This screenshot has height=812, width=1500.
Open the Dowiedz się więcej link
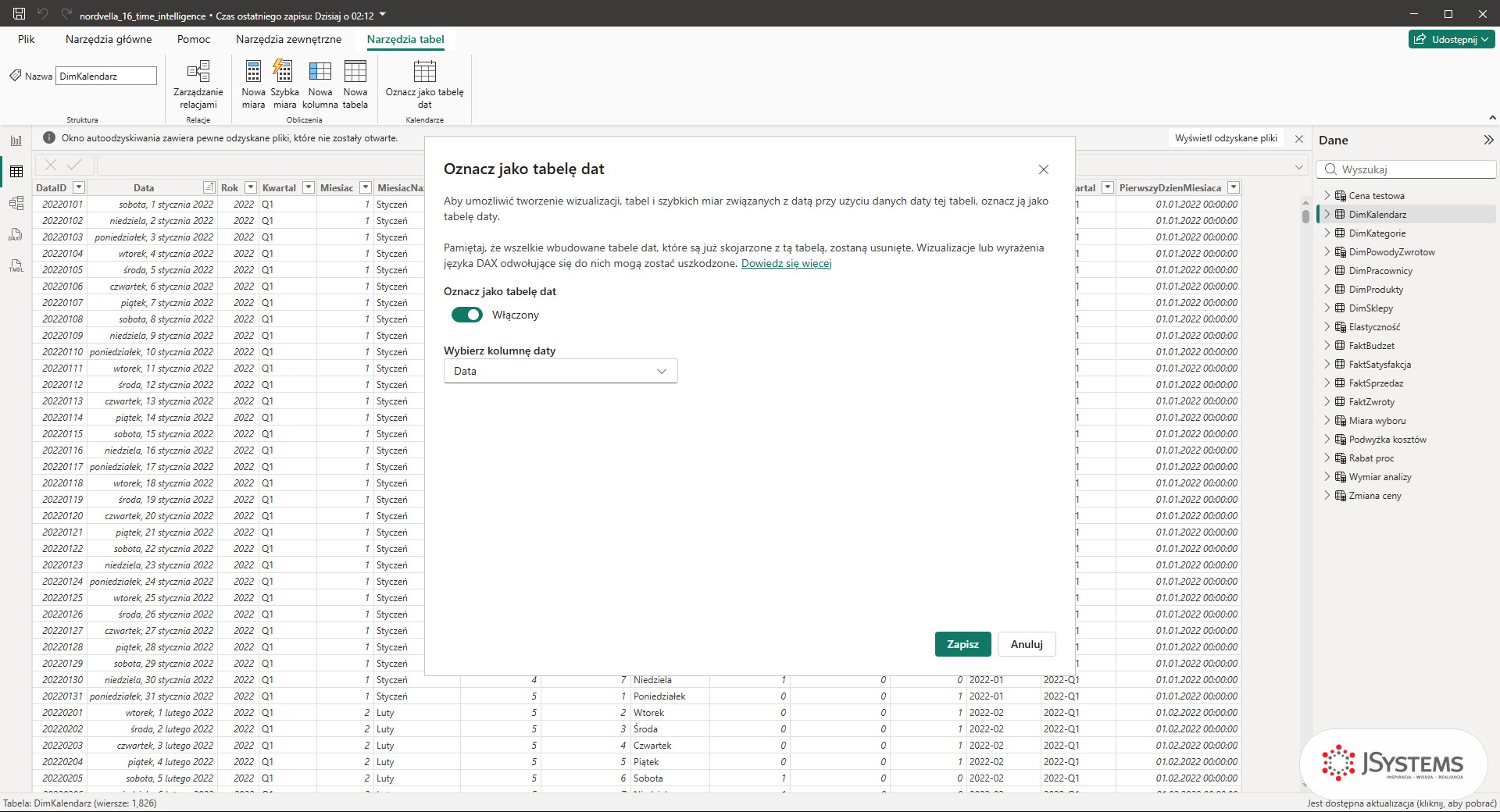point(786,263)
